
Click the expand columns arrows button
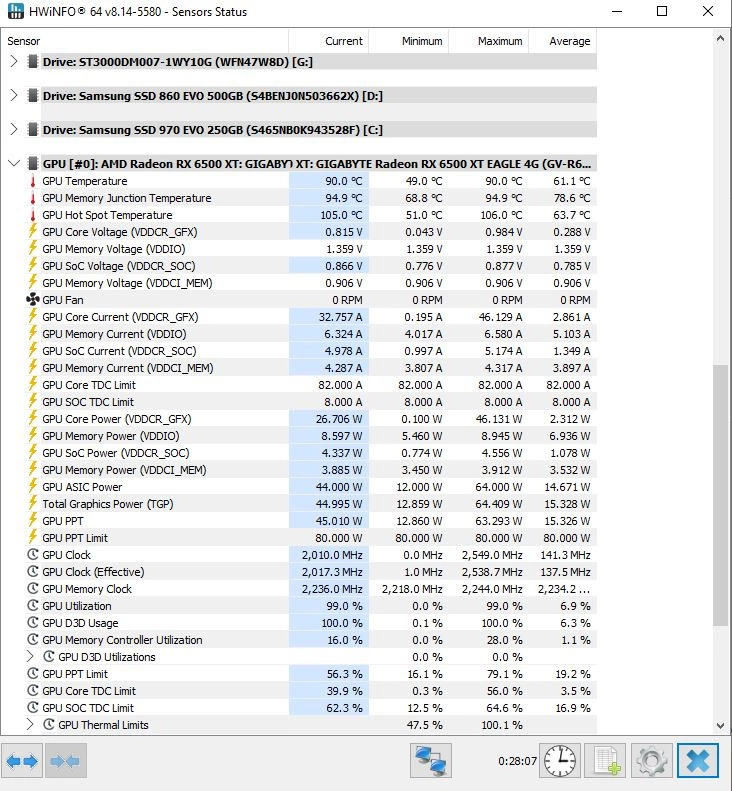[x=22, y=761]
